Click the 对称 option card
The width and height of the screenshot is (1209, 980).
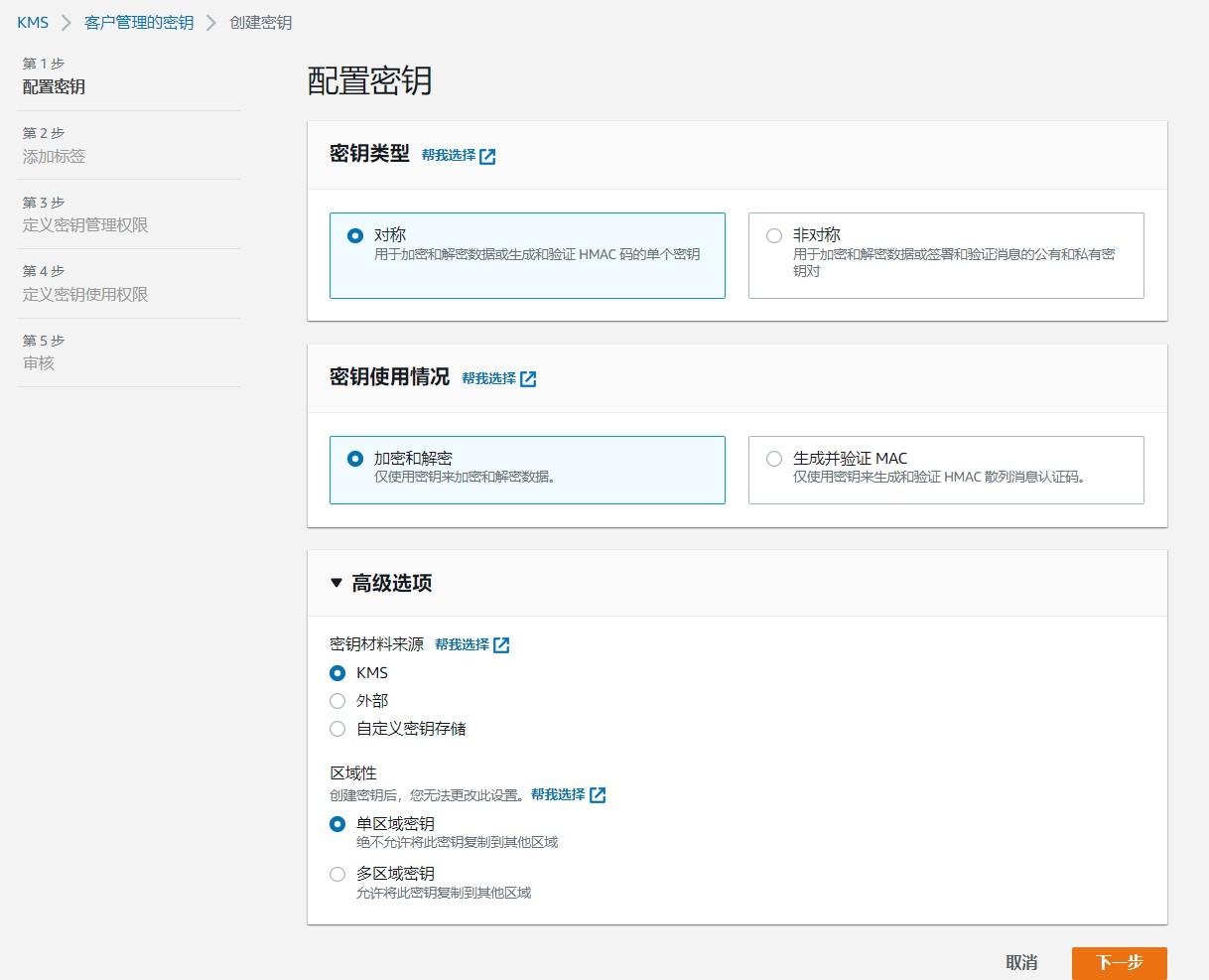[526, 255]
